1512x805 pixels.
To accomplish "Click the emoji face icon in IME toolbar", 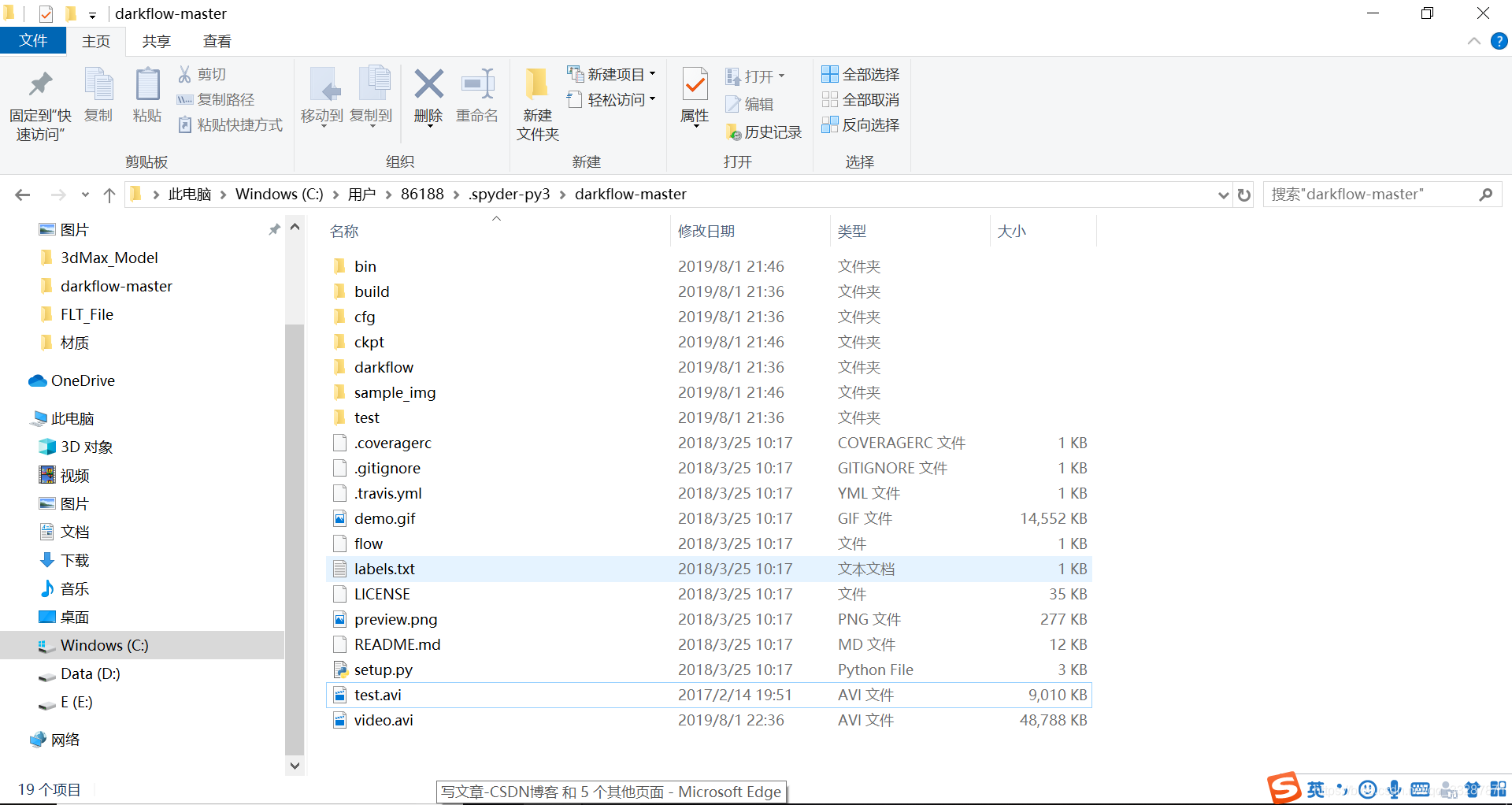I will click(1368, 789).
